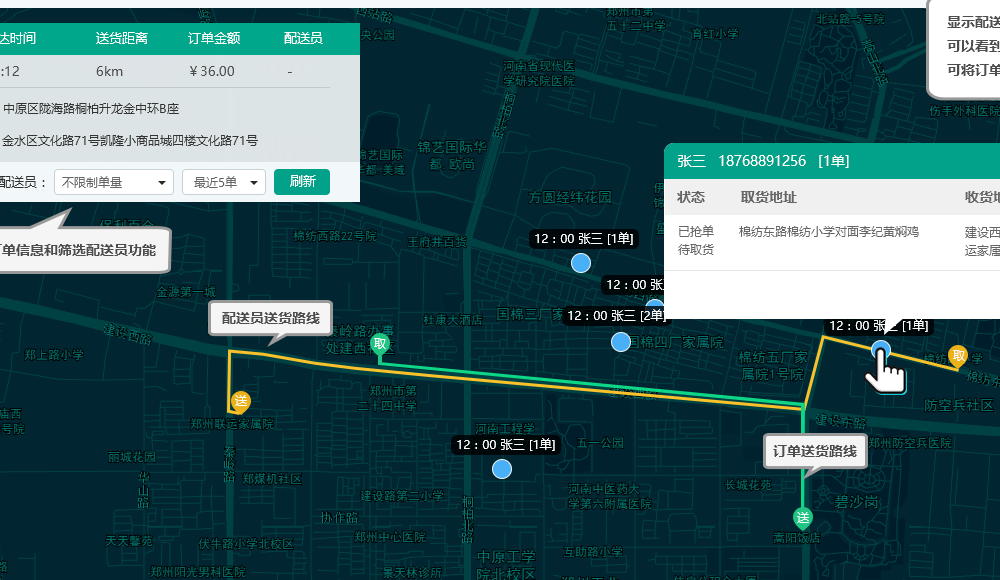Open the 不限制单量 courier filter dropdown
Viewport: 1000px width, 580px height.
pyautogui.click(x=114, y=182)
